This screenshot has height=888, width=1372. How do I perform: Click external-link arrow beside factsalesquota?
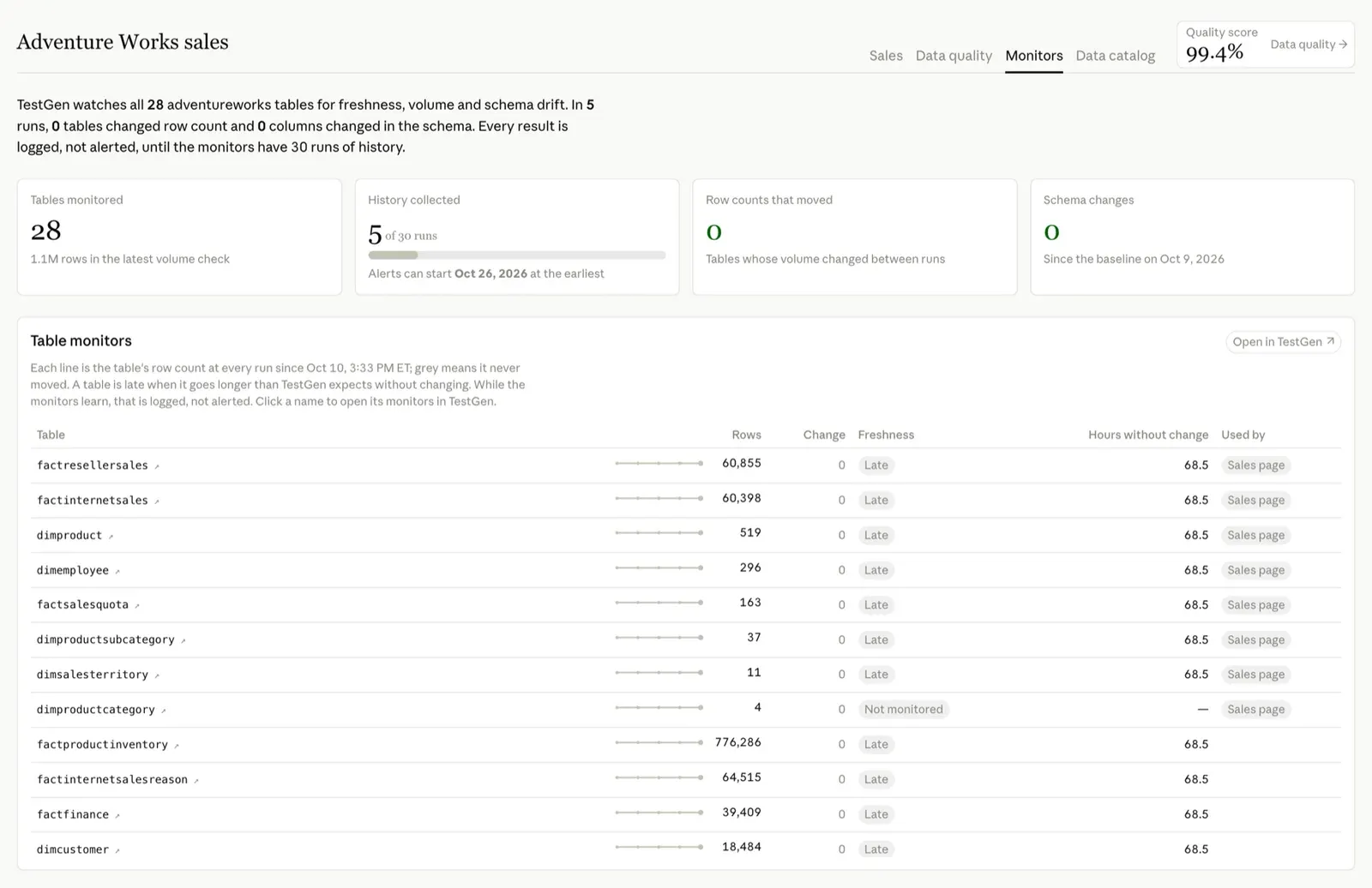pyautogui.click(x=137, y=606)
